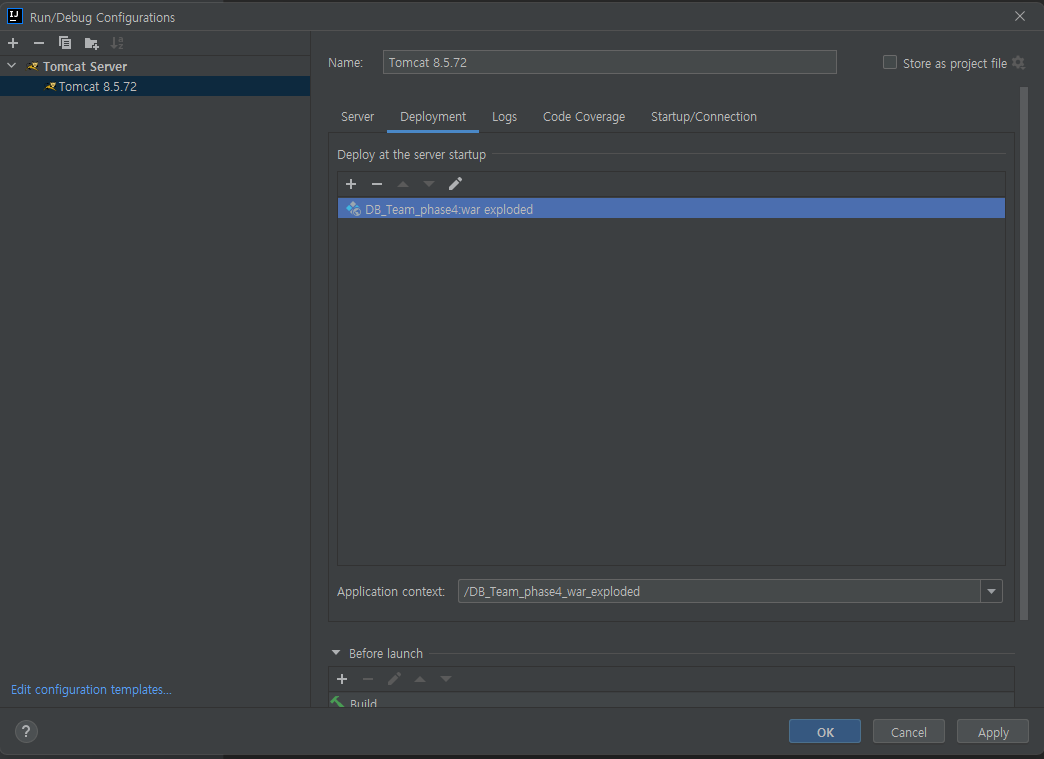The image size is (1044, 759).
Task: Click the Name input field
Action: point(609,63)
